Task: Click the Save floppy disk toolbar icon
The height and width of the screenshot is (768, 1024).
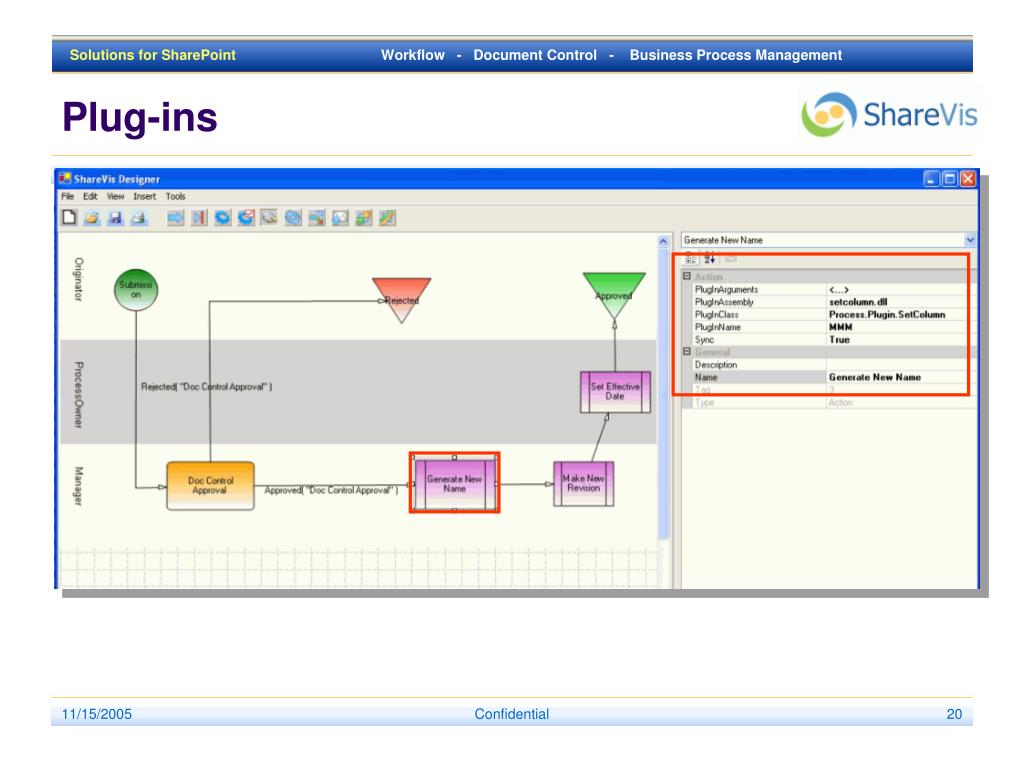Action: [x=115, y=217]
